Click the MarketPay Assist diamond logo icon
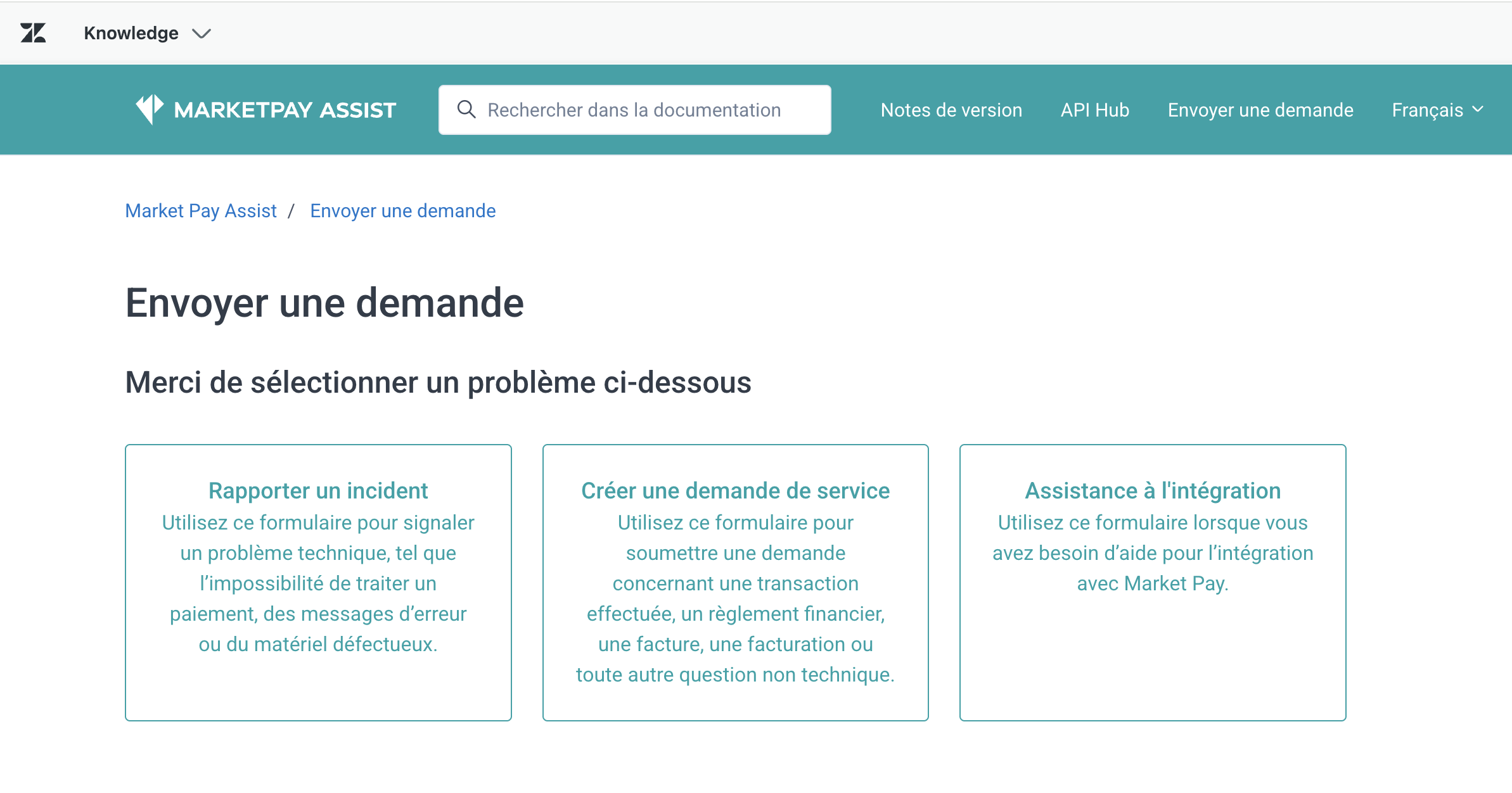 pos(150,110)
